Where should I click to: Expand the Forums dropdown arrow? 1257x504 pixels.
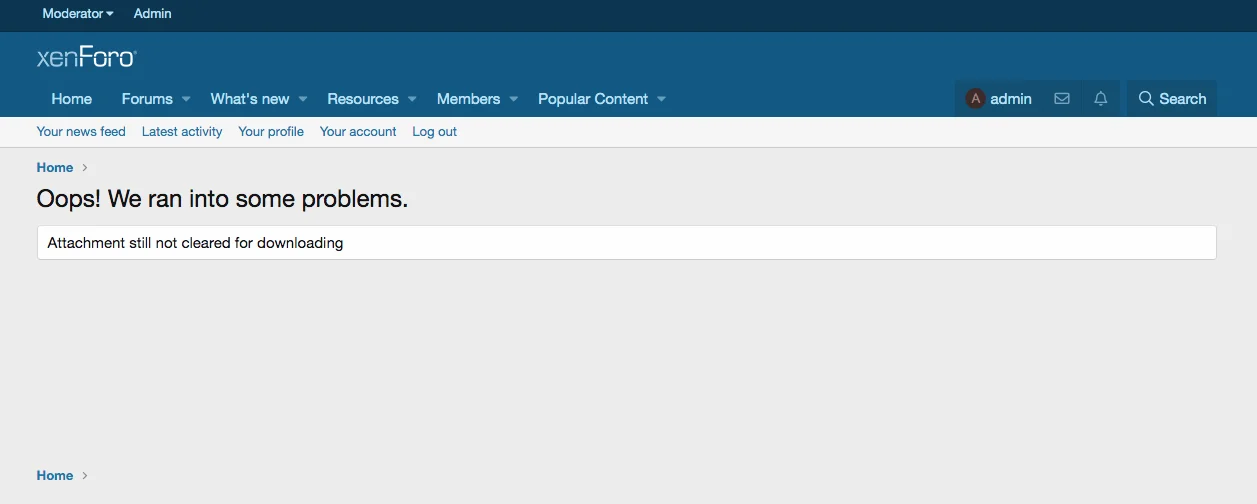pyautogui.click(x=186, y=99)
